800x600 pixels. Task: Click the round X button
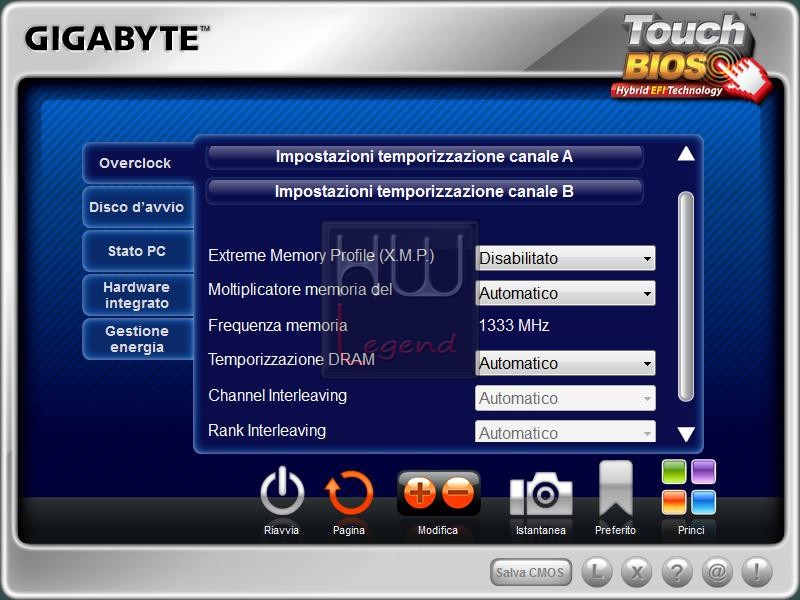click(x=637, y=572)
